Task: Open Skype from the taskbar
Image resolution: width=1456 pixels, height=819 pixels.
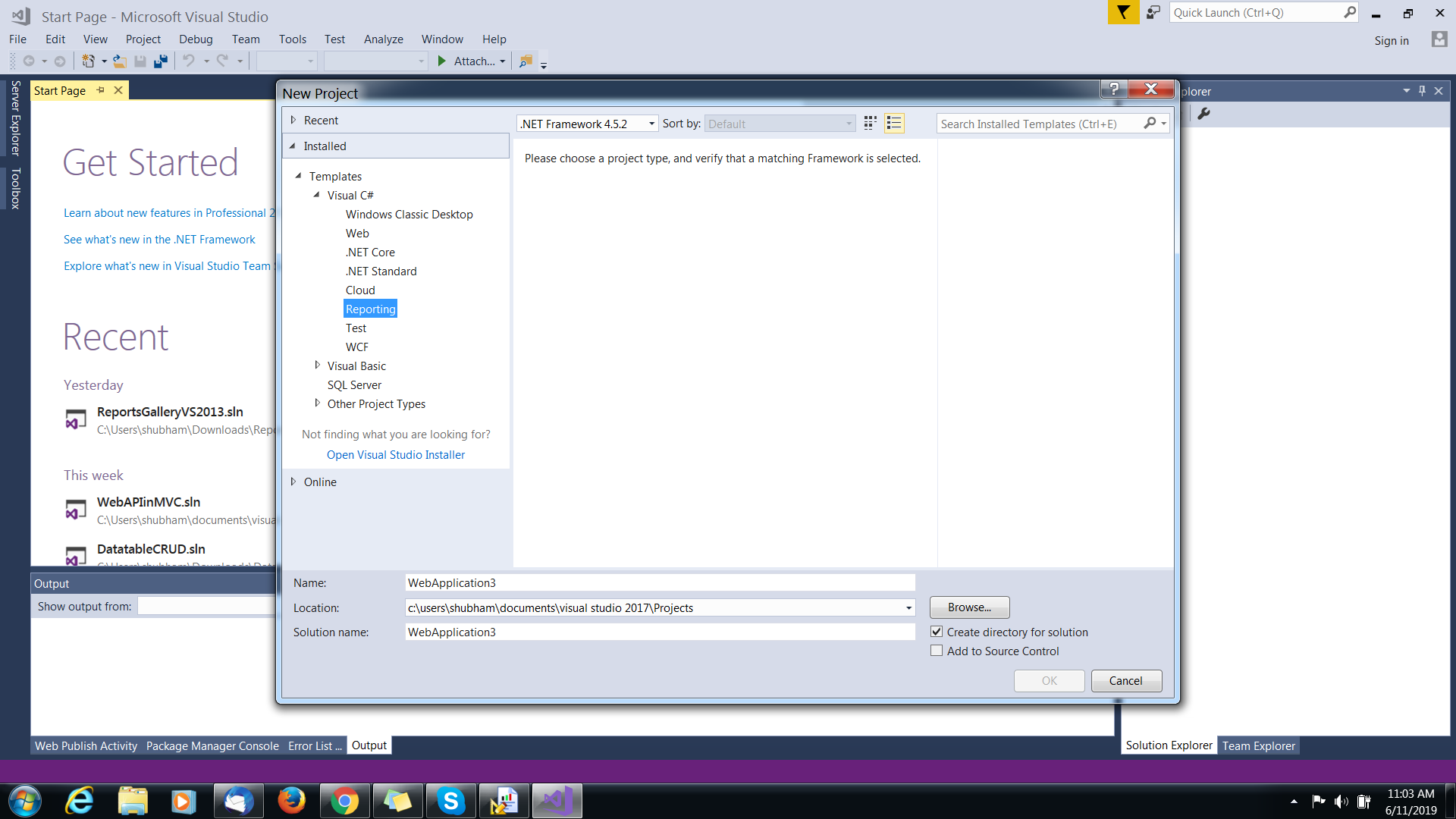Action: coord(450,801)
